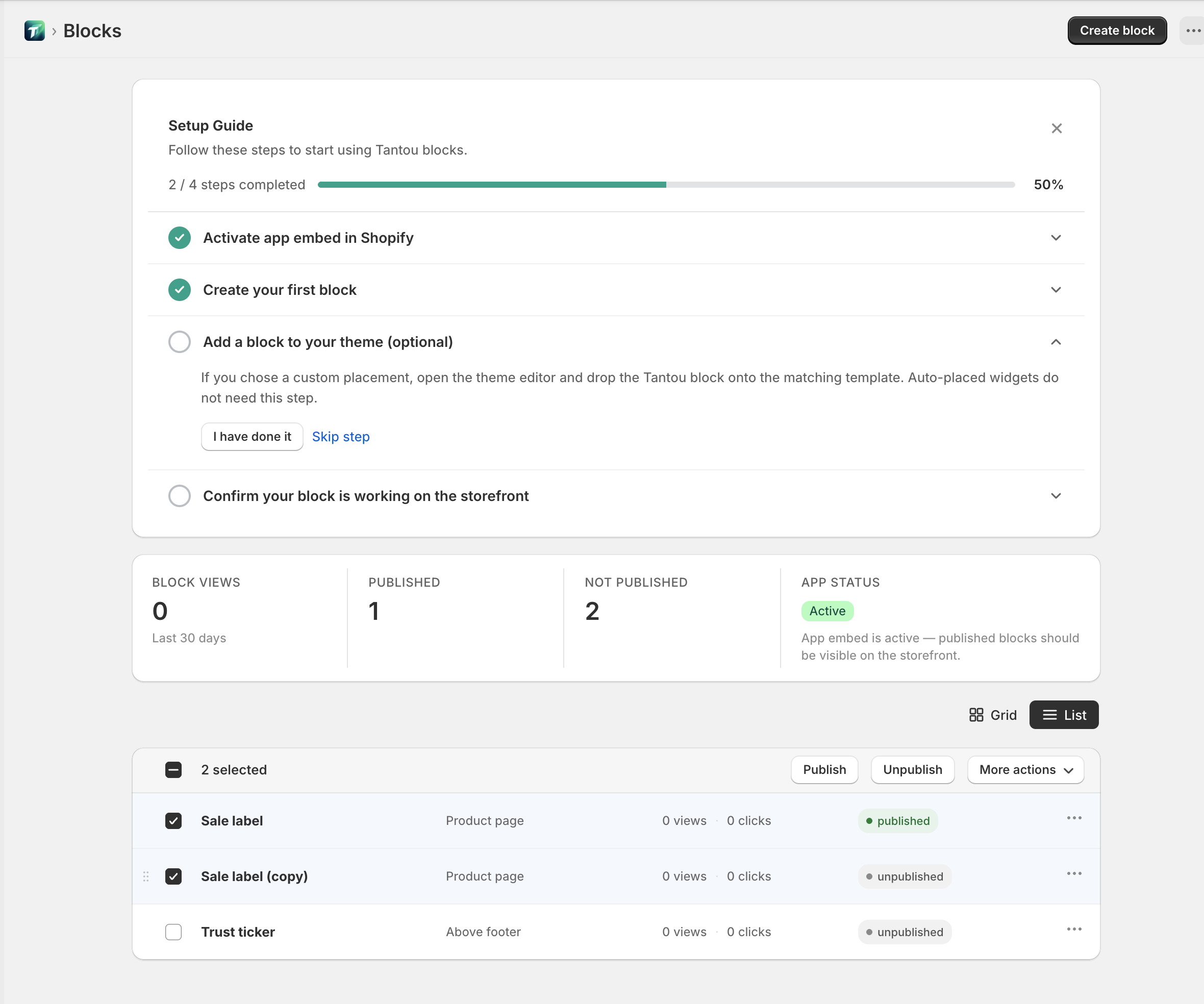The width and height of the screenshot is (1204, 1004).
Task: Click the drag handle on Sale label (copy) row
Action: tap(145, 876)
